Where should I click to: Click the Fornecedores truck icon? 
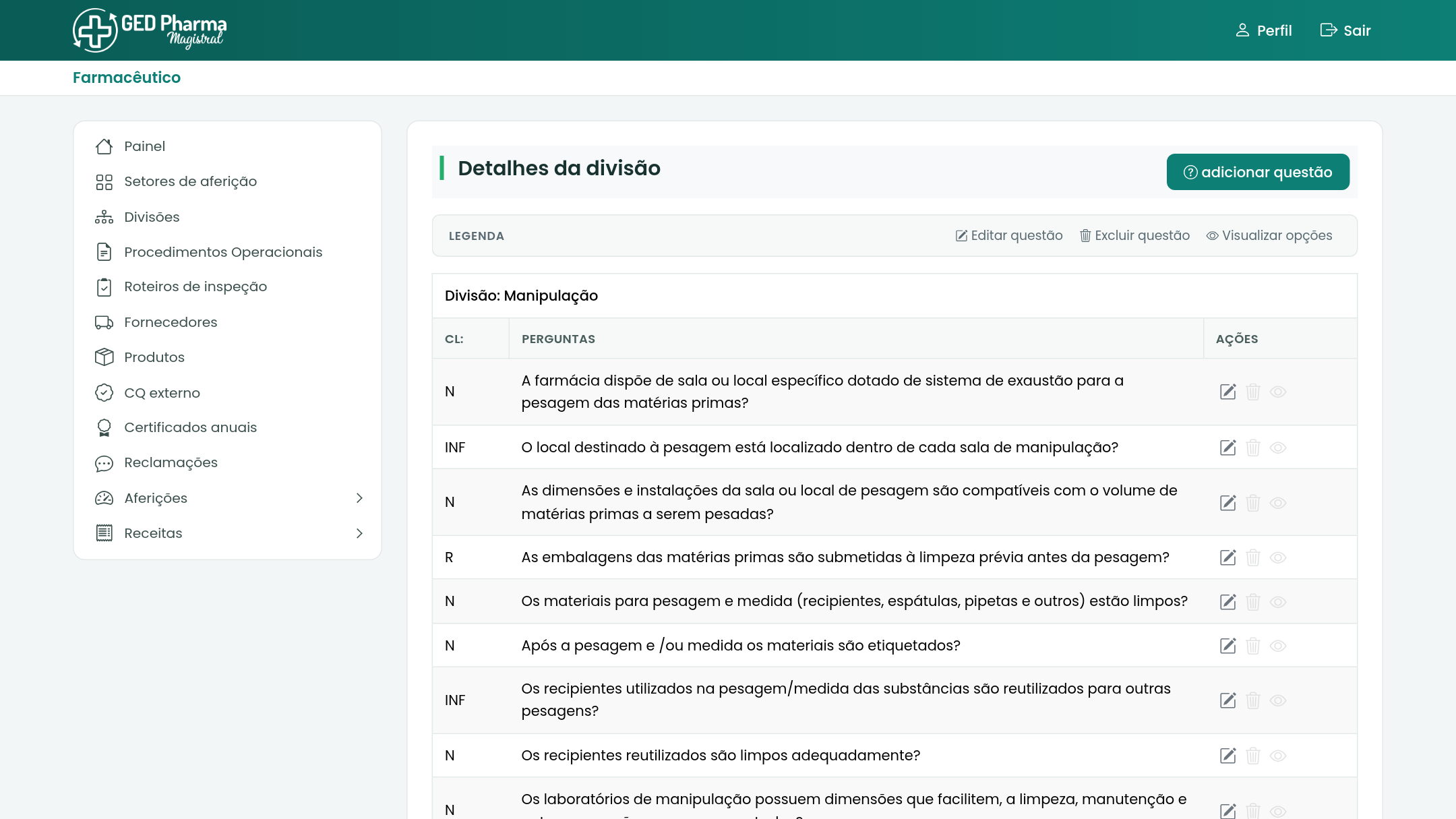(104, 322)
